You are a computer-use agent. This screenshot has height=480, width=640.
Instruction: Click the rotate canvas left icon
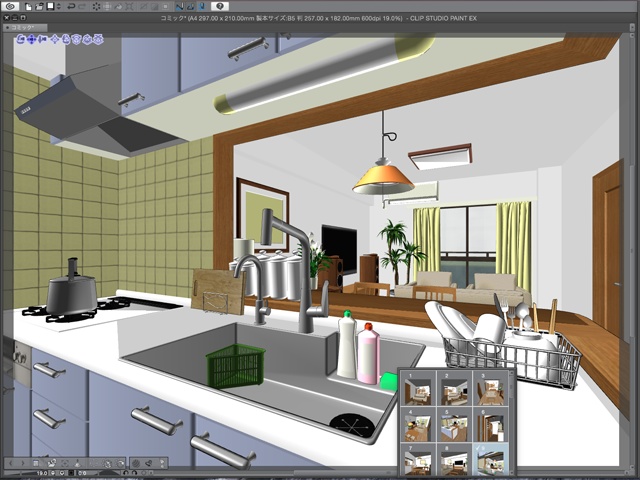click(x=126, y=473)
